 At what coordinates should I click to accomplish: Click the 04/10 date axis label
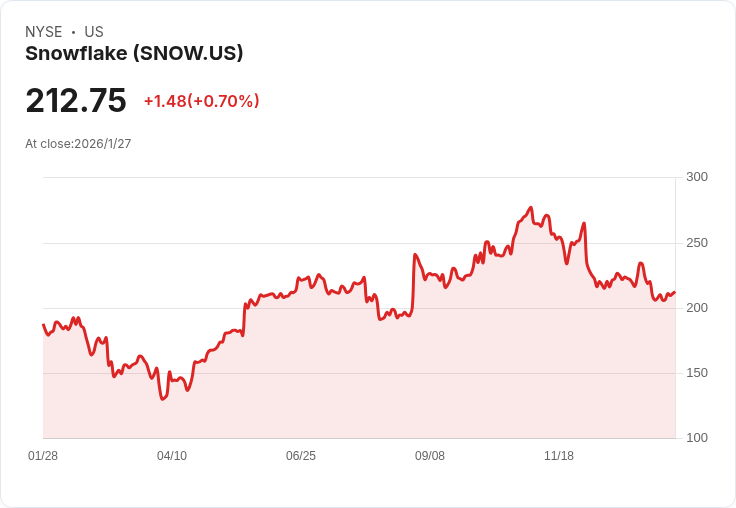point(172,456)
